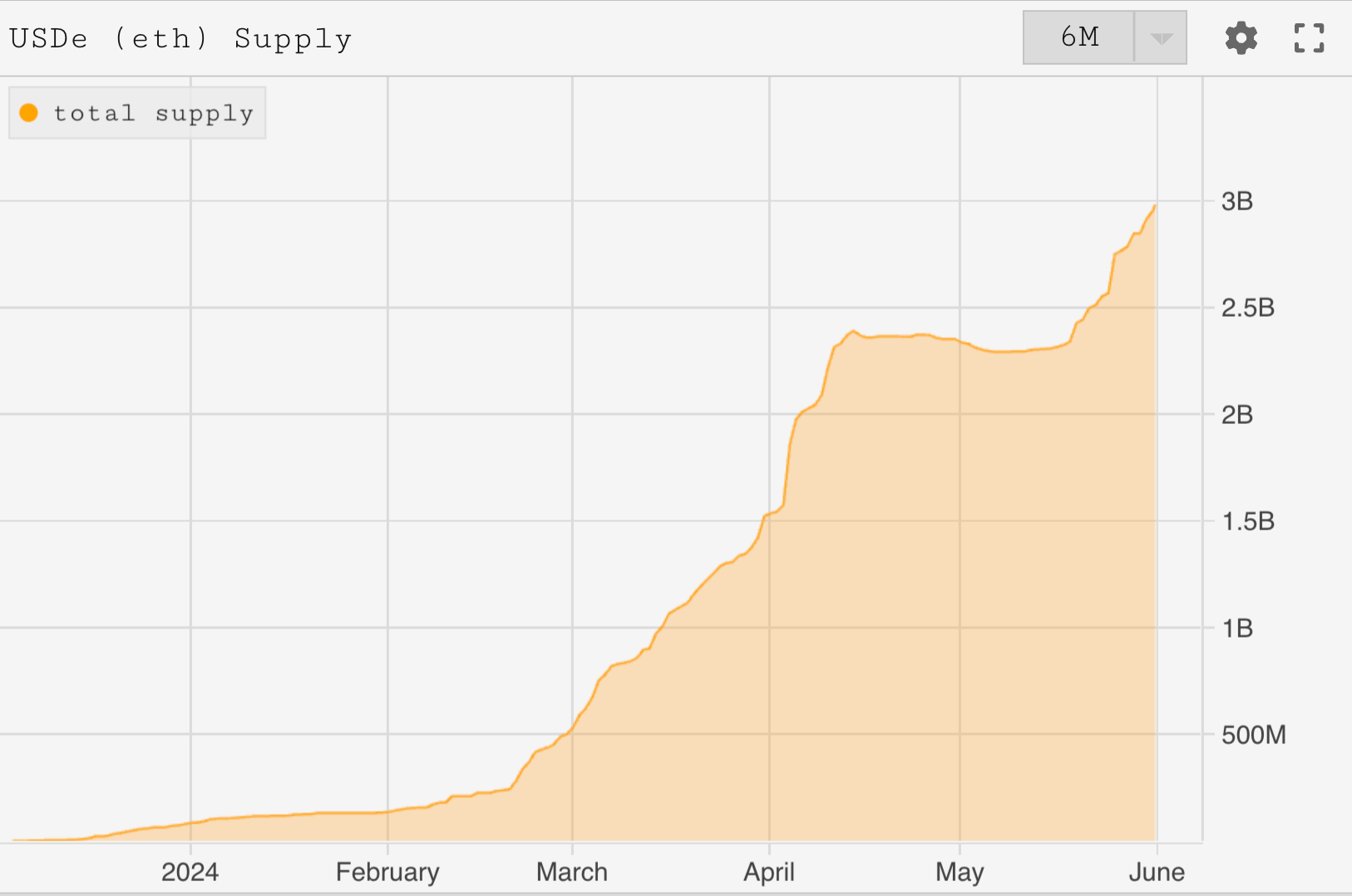1352x896 pixels.
Task: Click the June x-axis label
Action: coord(1157,872)
